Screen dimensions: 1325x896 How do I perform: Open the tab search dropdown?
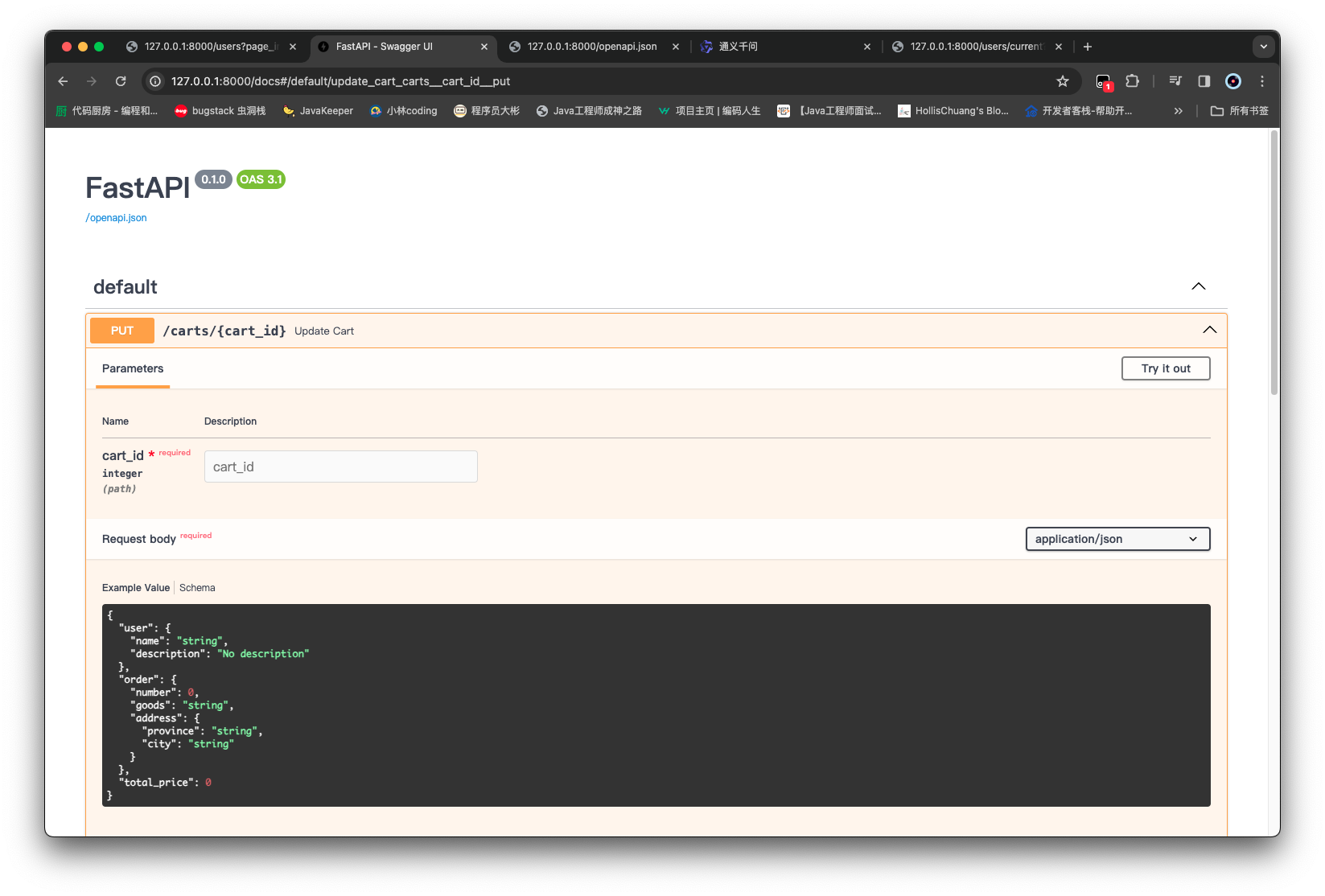tap(1264, 47)
